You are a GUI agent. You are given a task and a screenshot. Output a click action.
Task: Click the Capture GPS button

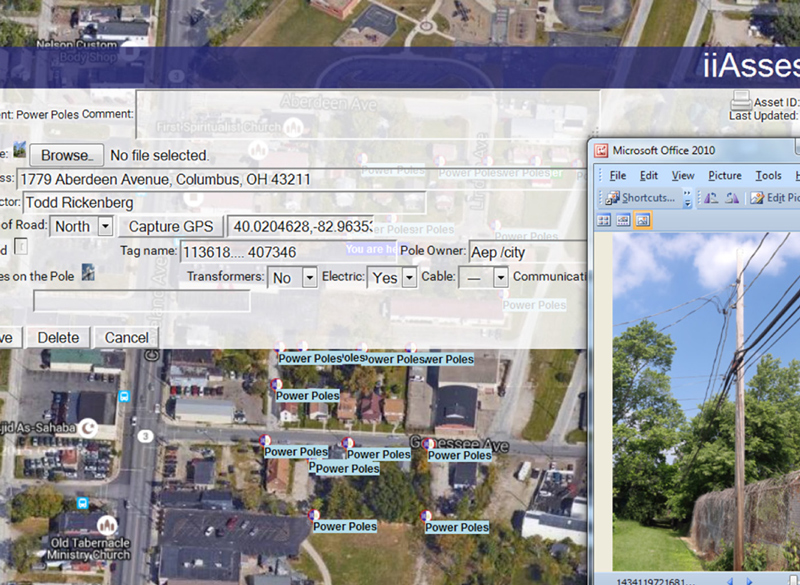coord(171,226)
